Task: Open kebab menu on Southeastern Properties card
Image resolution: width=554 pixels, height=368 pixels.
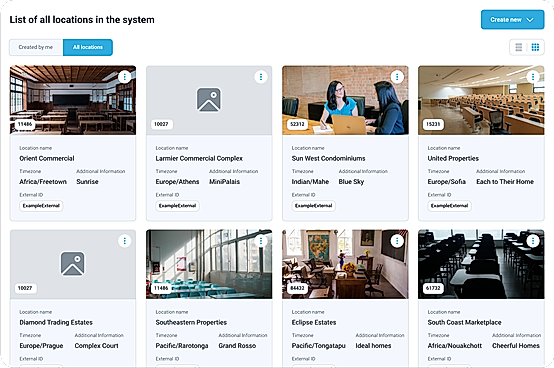Action: click(261, 241)
